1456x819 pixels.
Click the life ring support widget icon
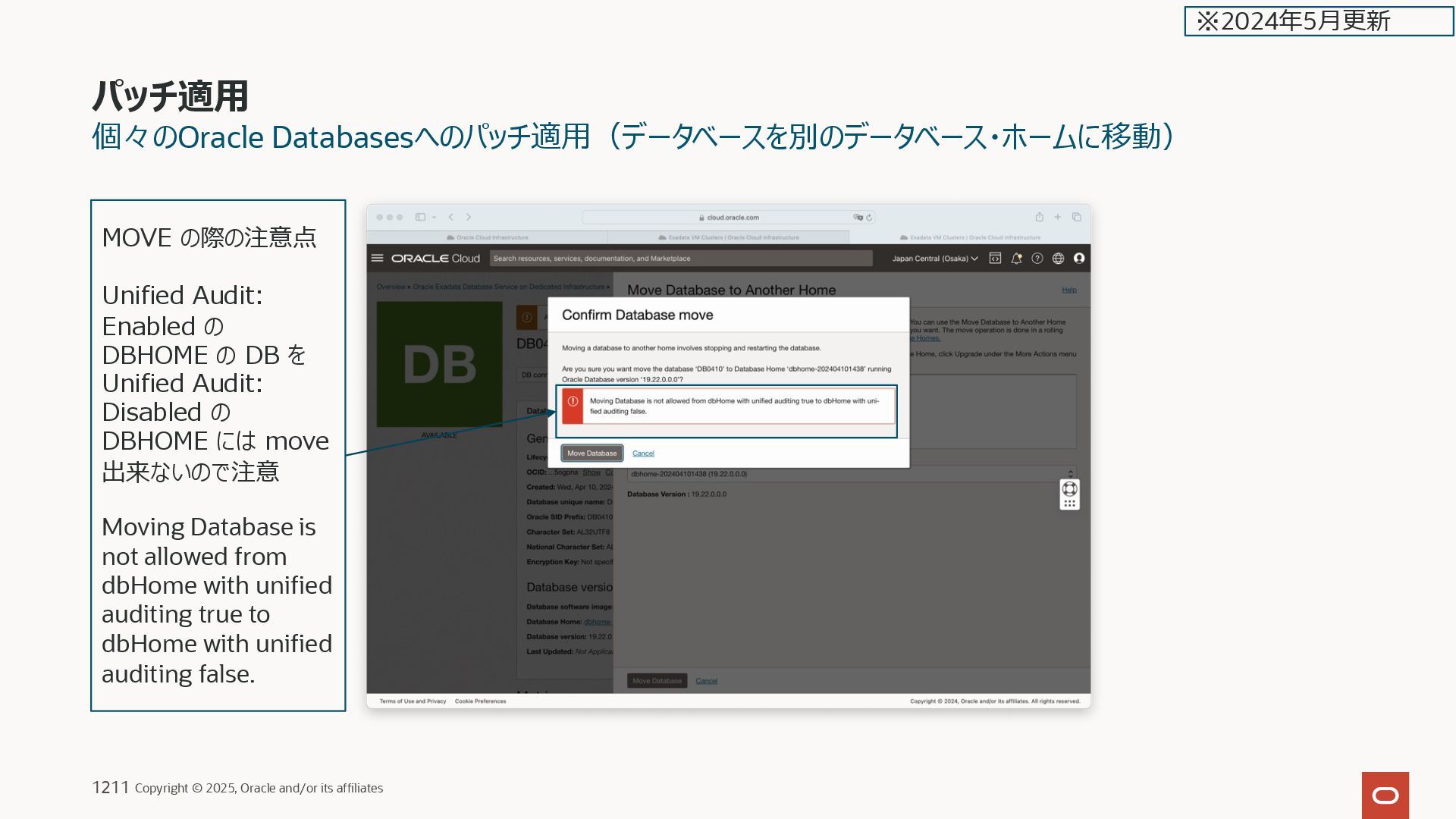(1069, 489)
